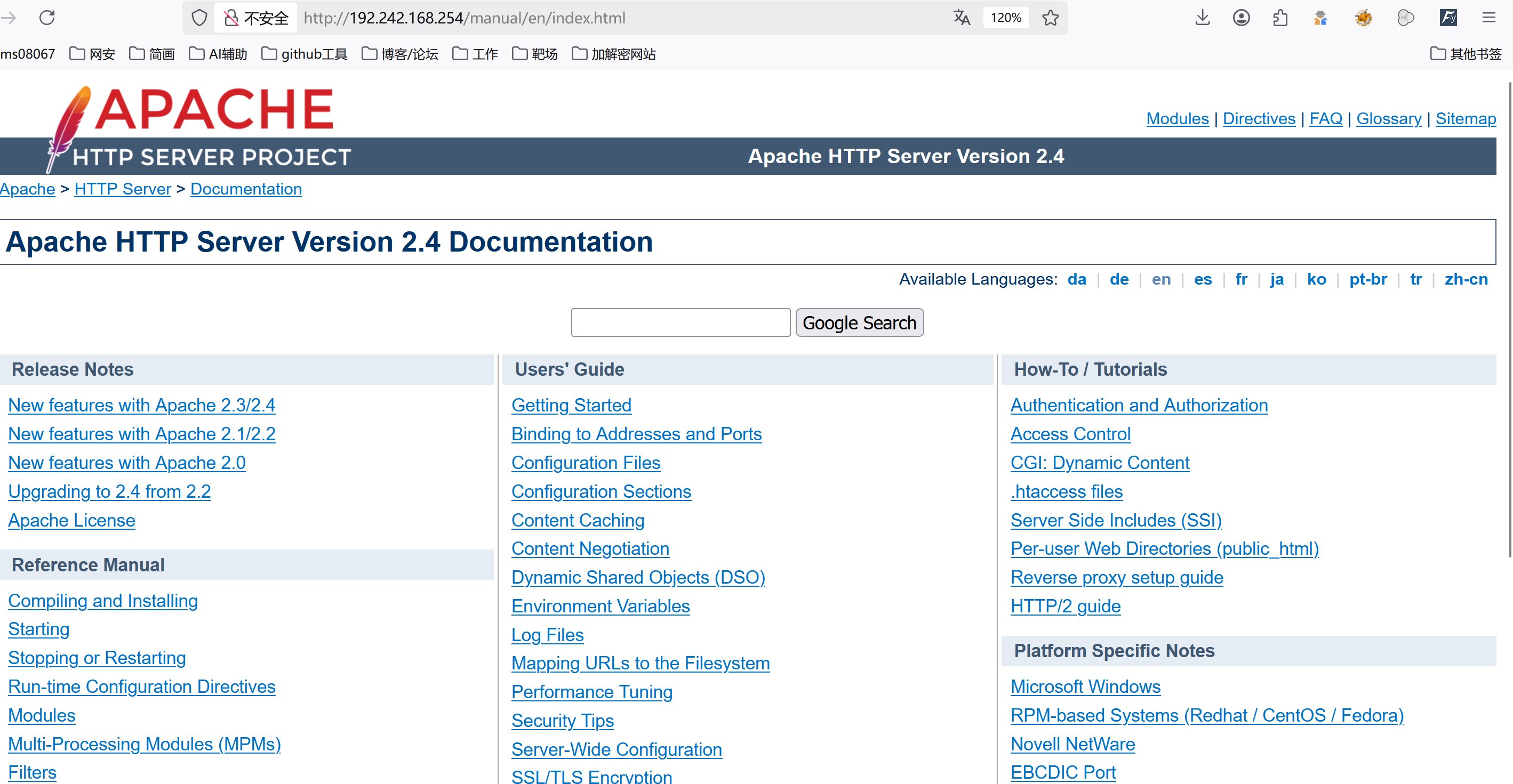Click the browser reload button
The height and width of the screenshot is (784, 1513).
tap(47, 18)
